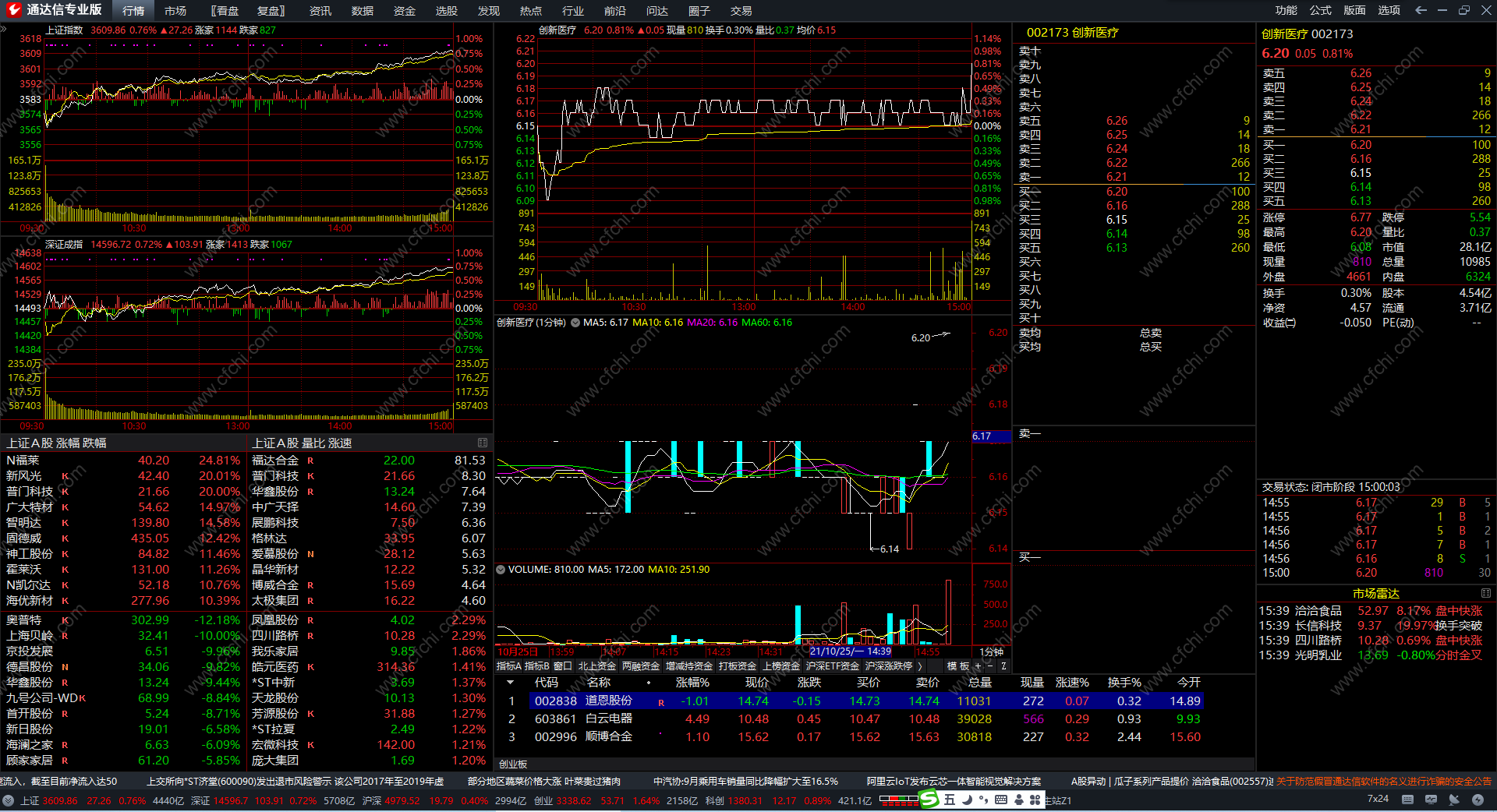Viewport: 1497px width, 812px height.
Task: Click the Sogou S input method logo
Action: click(929, 800)
